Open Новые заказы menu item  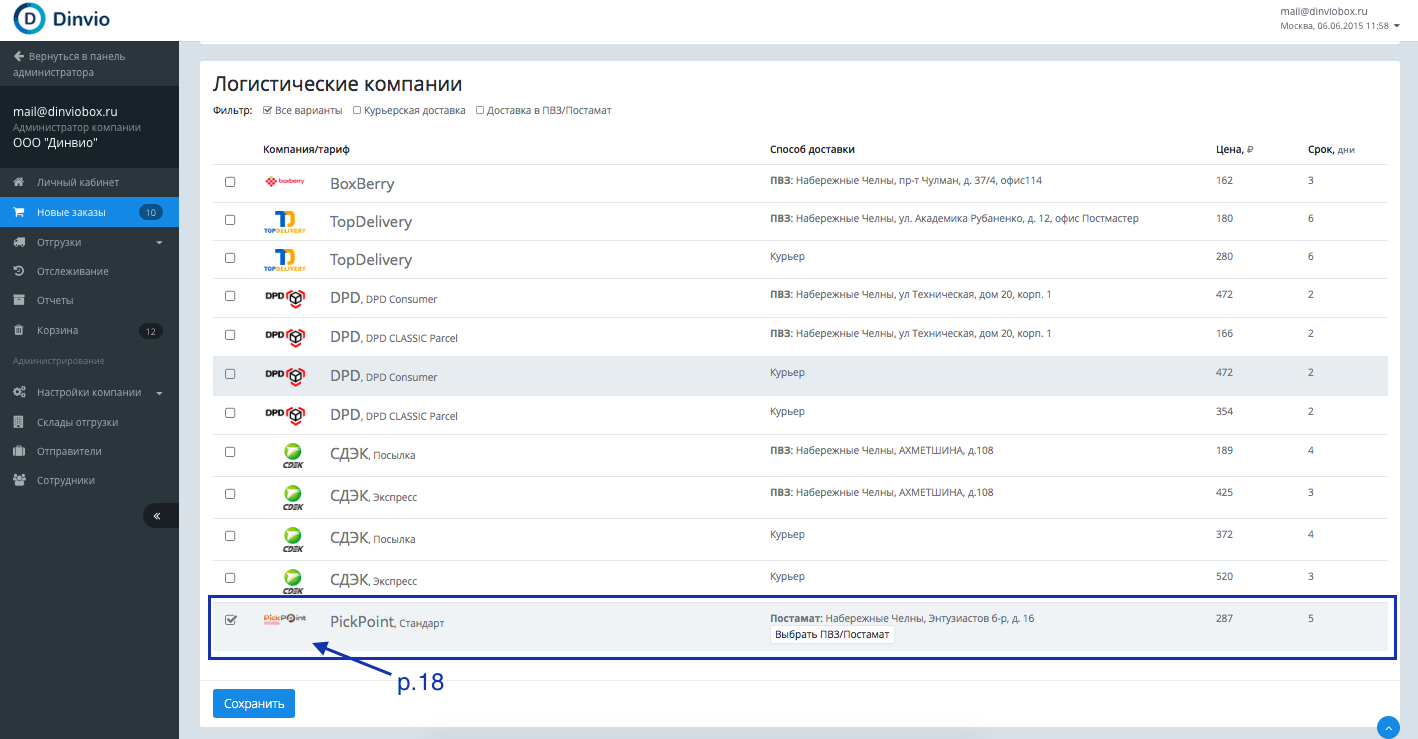[x=89, y=212]
